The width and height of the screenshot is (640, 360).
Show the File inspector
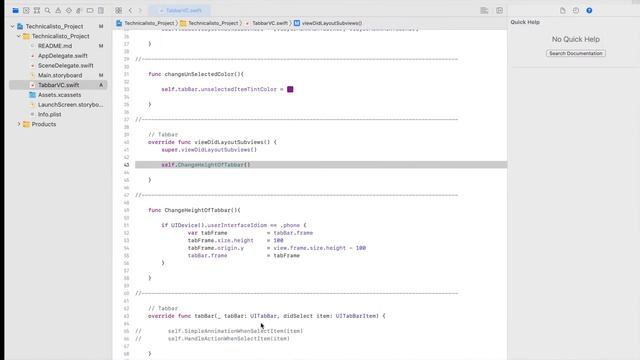coord(562,11)
